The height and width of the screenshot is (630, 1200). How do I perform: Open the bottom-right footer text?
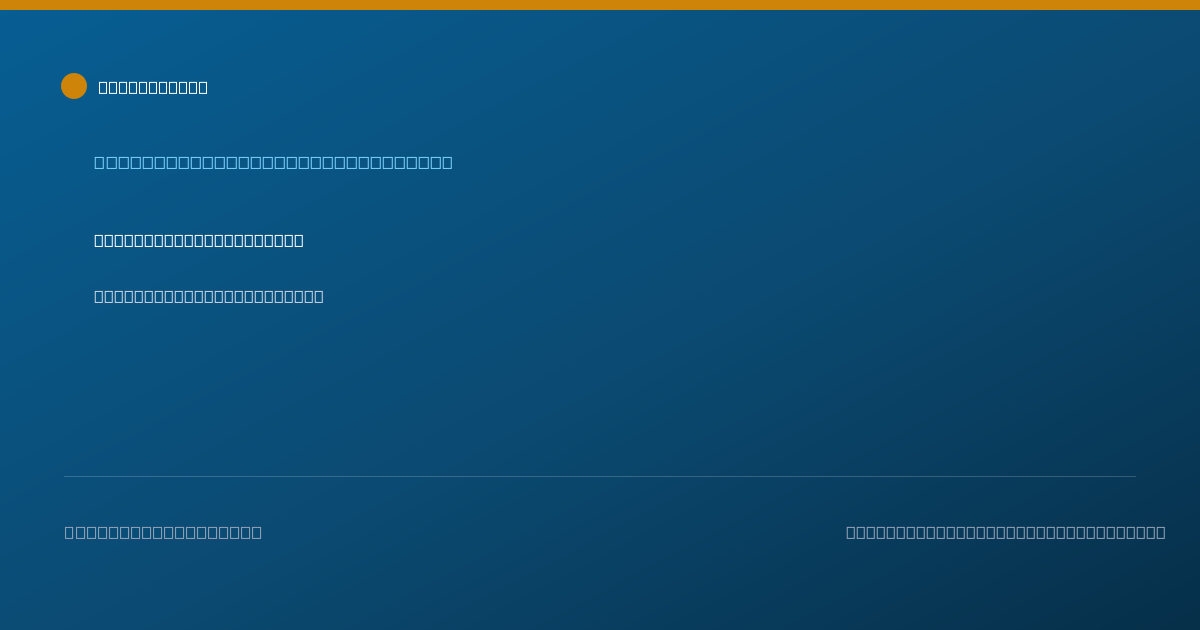[1005, 532]
